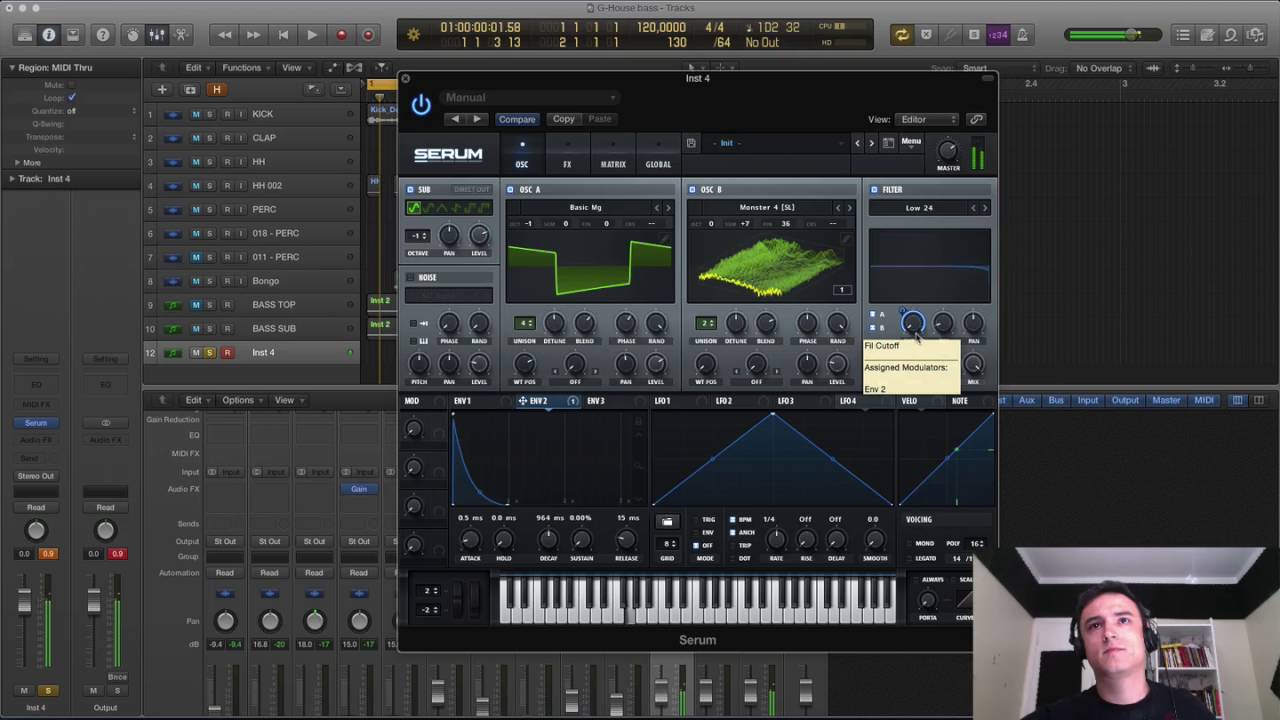Screen dimensions: 1280x720
Task: Start playback with the Play button
Action: click(x=312, y=35)
